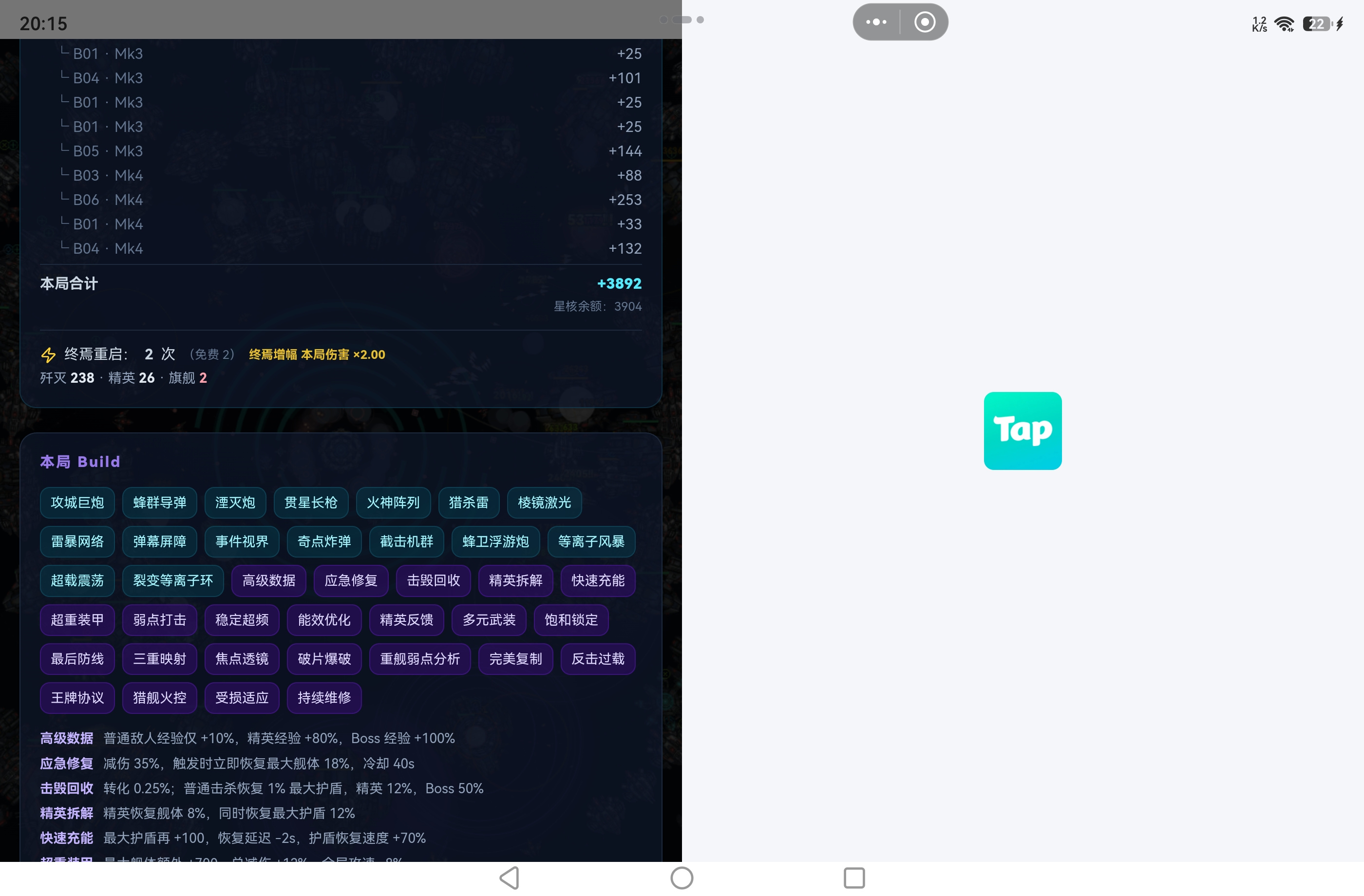Screen dimensions: 1364x896
Task: Select the 贯星长枪 build chip
Action: coord(311,503)
